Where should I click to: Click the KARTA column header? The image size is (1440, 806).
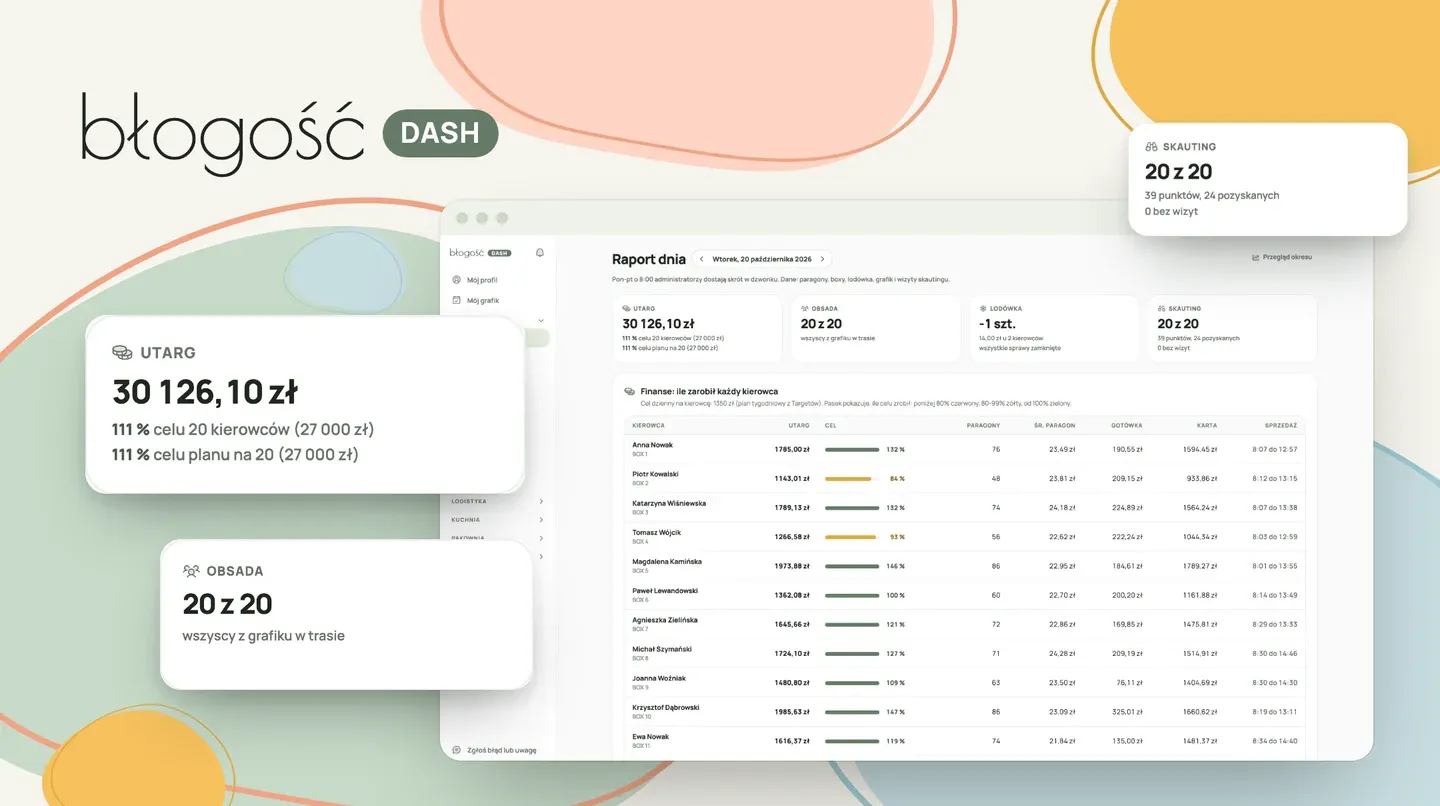1207,425
